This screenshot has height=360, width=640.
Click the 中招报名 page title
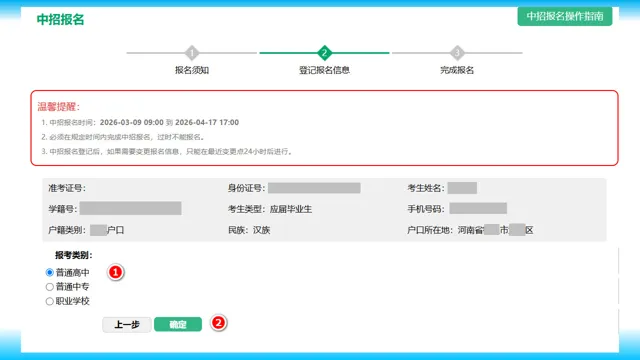pos(60,20)
